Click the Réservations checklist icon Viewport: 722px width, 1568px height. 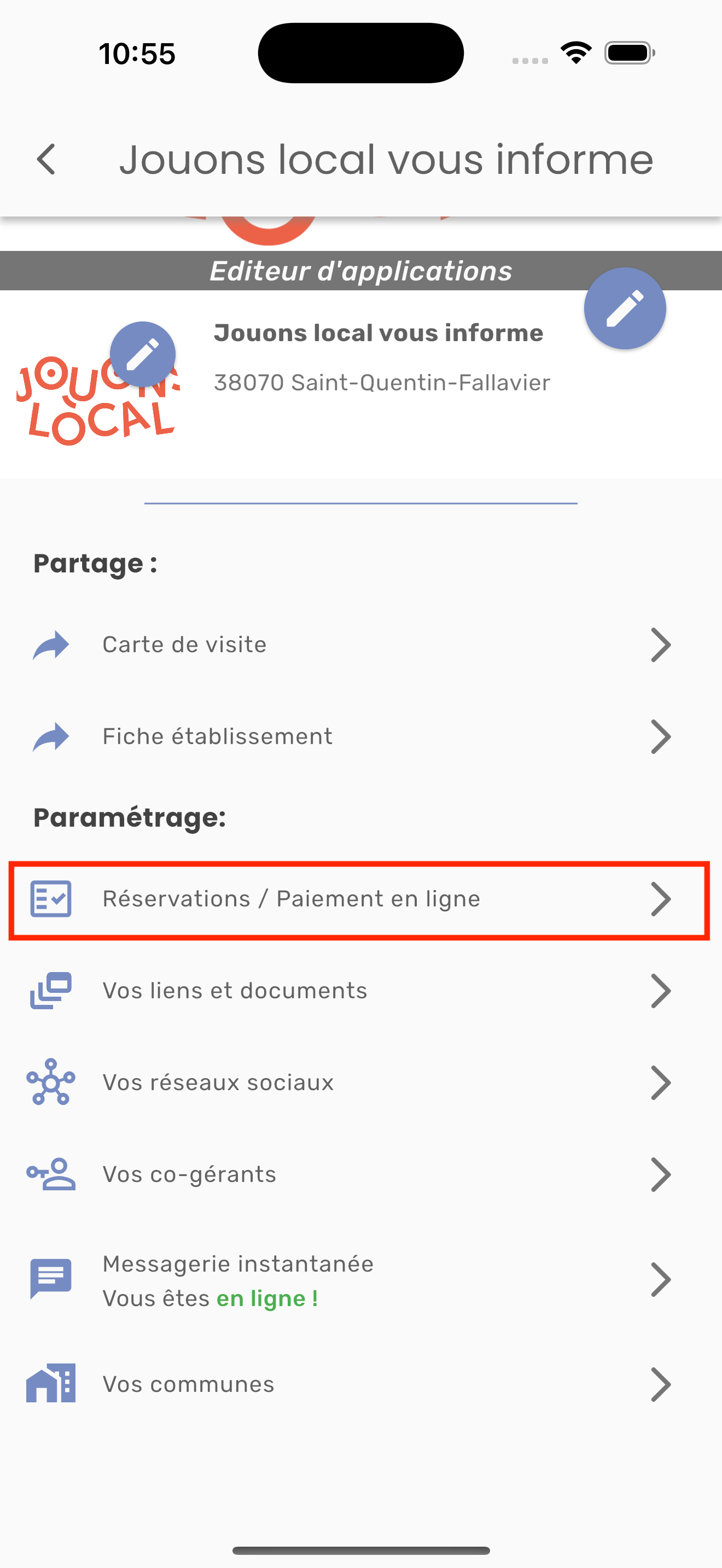[x=51, y=898]
